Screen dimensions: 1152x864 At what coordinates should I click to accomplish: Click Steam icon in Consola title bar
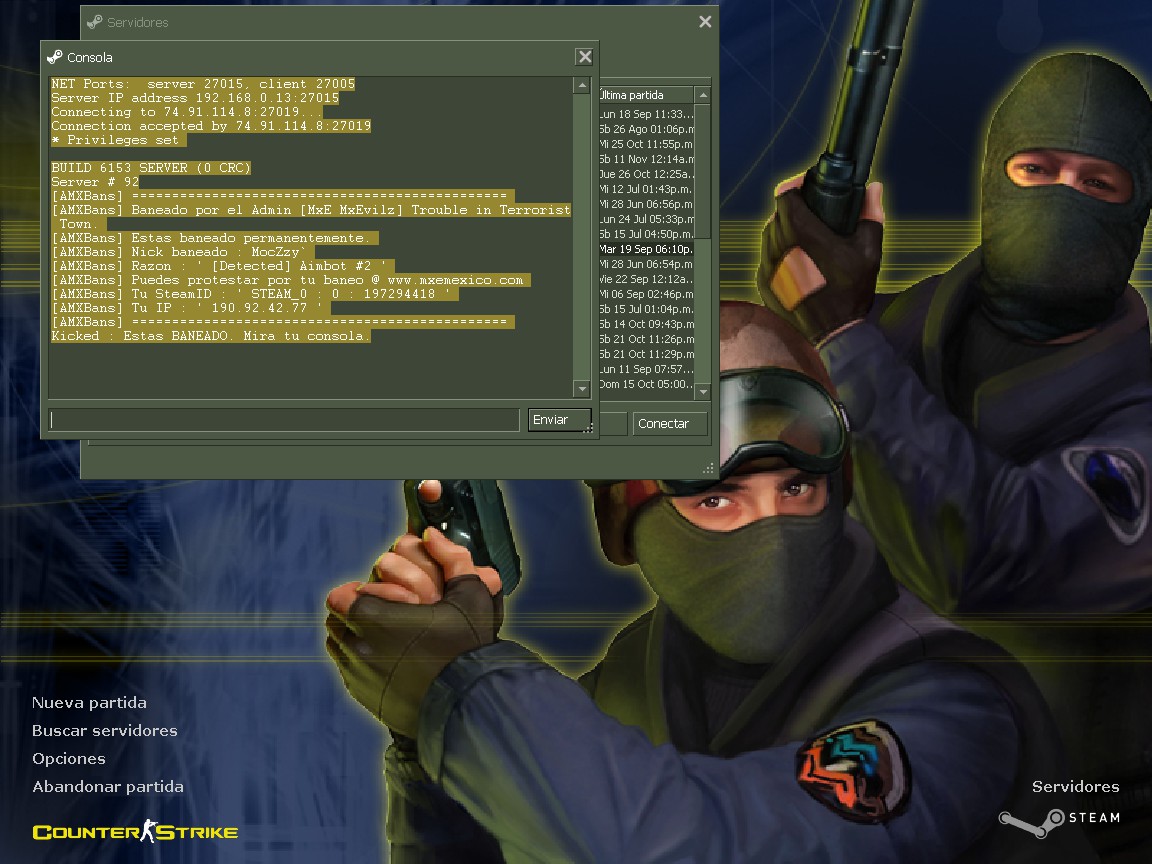pyautogui.click(x=54, y=57)
